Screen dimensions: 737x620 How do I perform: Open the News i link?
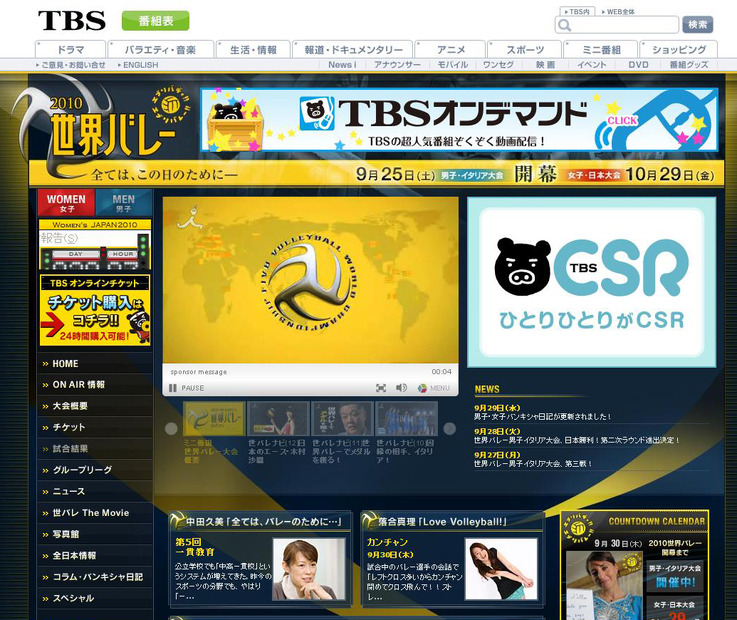(342, 65)
